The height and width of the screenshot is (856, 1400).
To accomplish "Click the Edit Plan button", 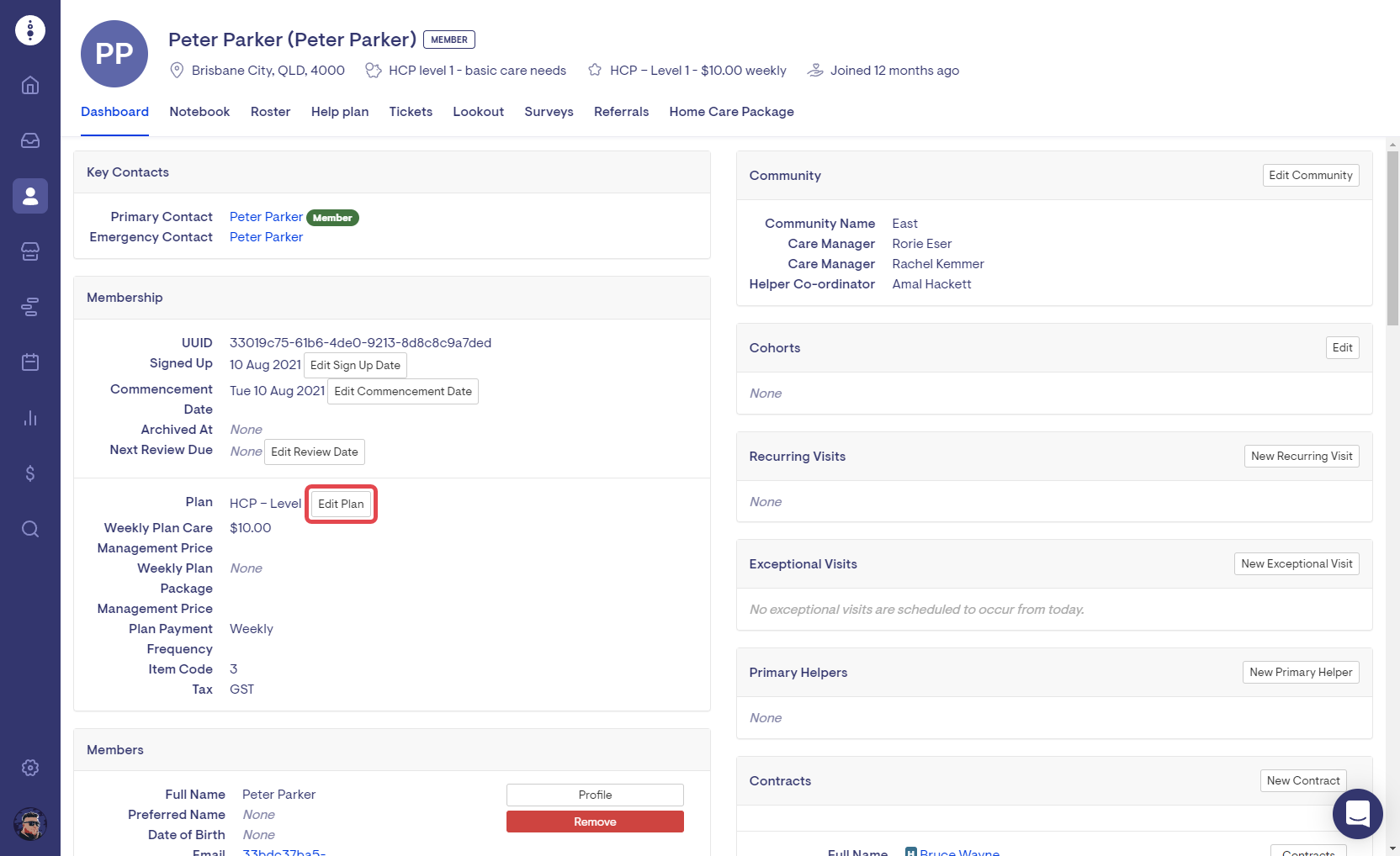I will [x=341, y=504].
